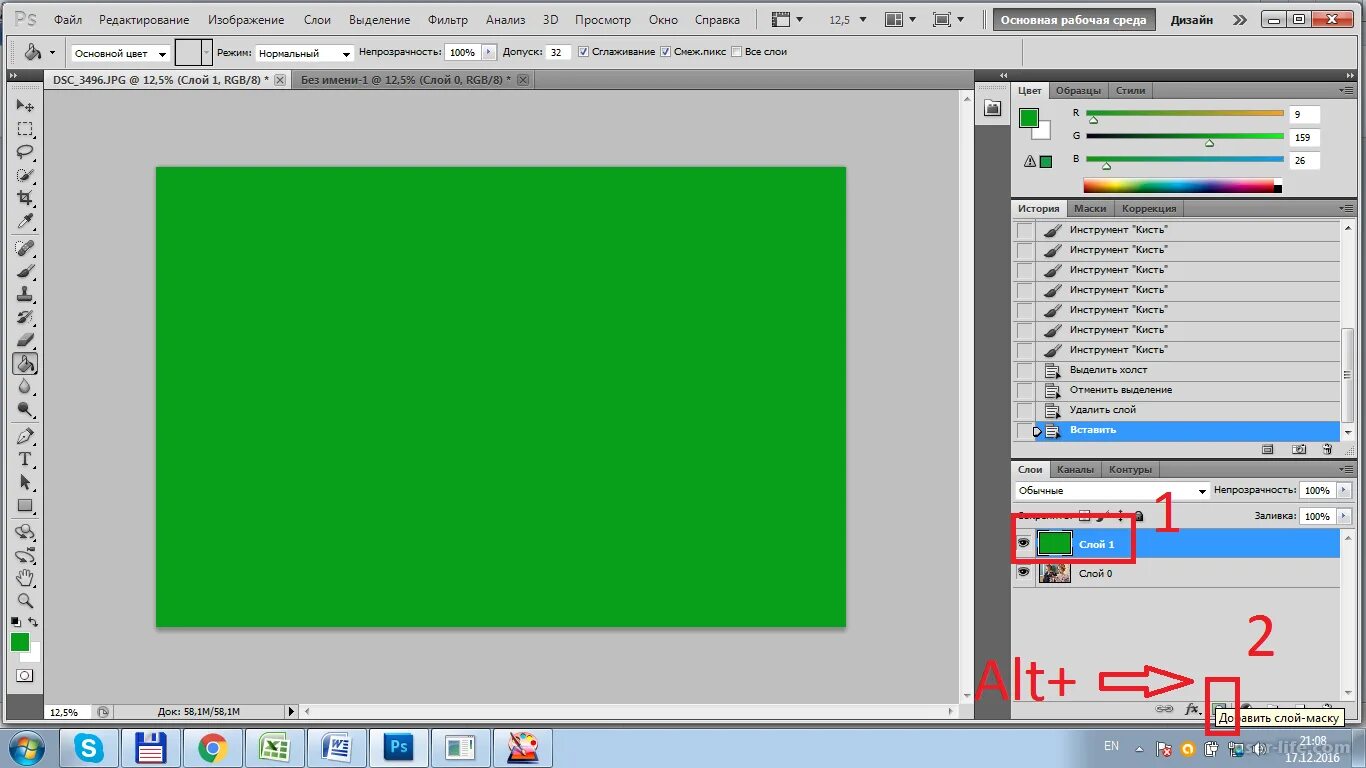Screen dimensions: 1366x768
Task: Select the History Brush tool
Action: pos(25,317)
